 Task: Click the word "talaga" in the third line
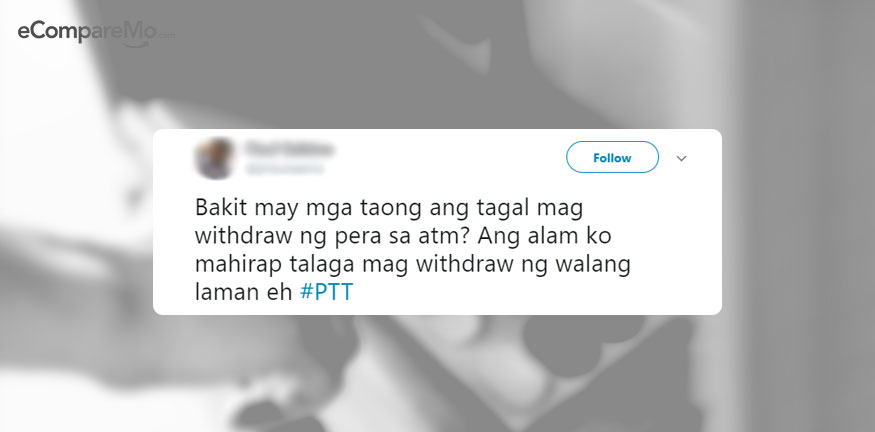pyautogui.click(x=321, y=265)
